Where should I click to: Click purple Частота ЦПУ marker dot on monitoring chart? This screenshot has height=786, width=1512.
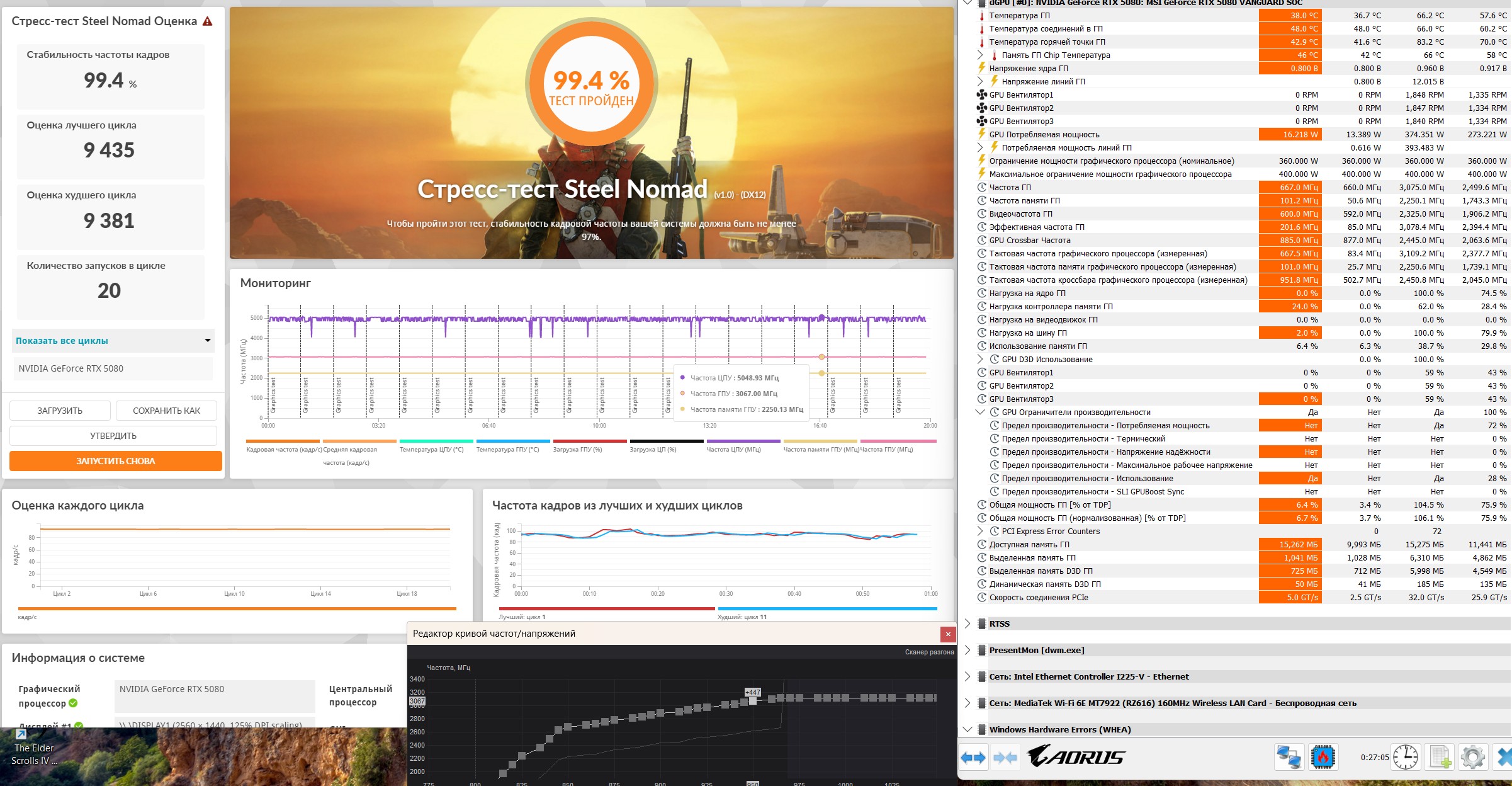821,318
